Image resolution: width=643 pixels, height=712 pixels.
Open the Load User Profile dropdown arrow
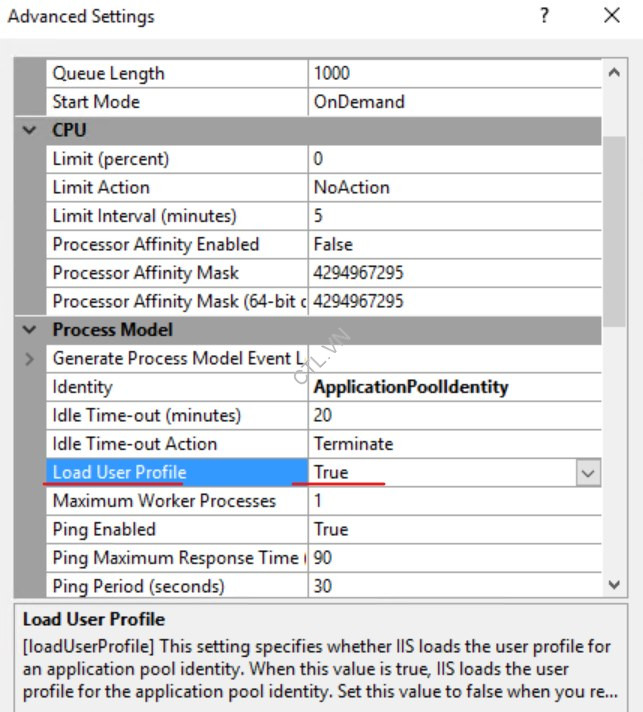588,473
